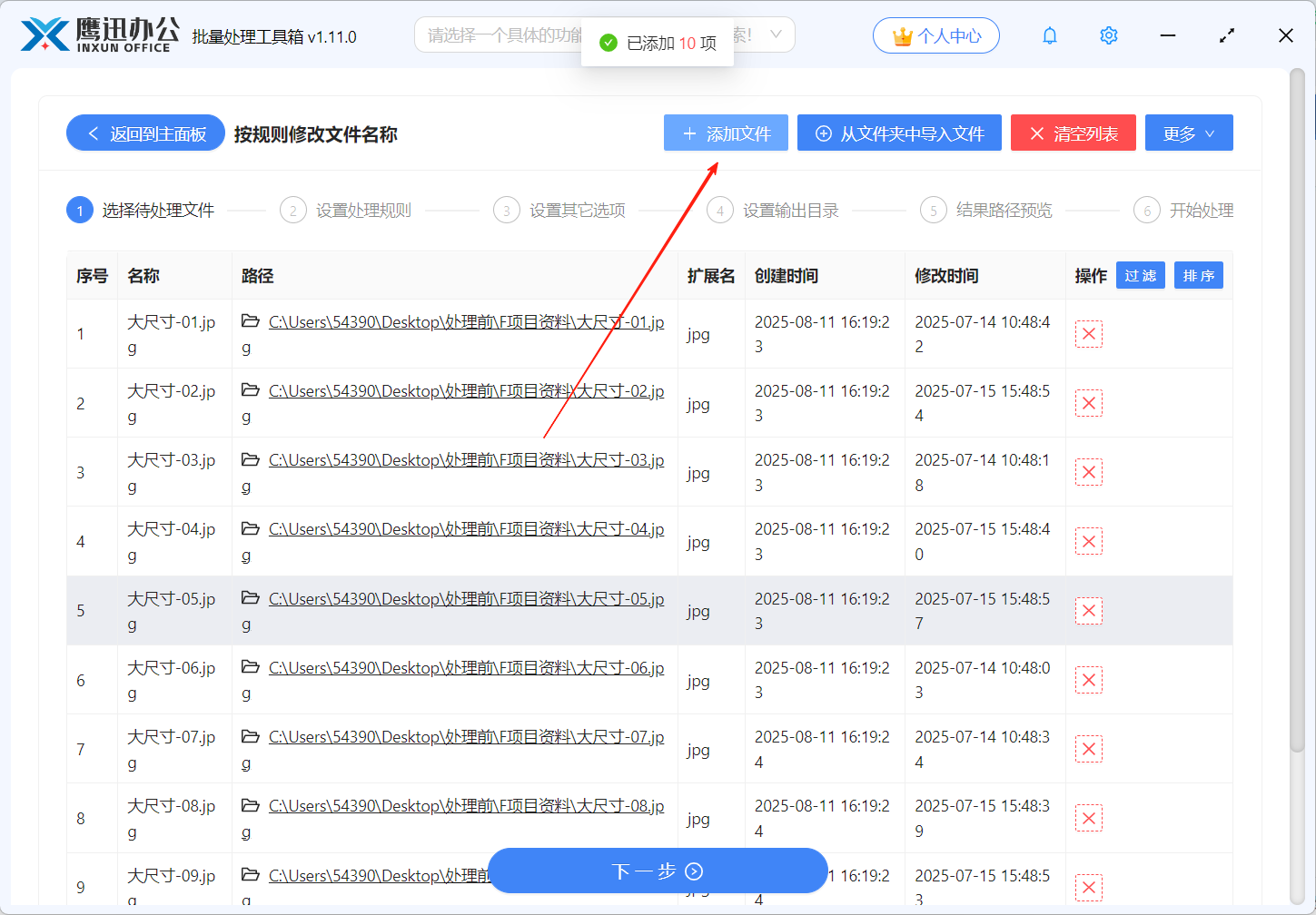The image size is (1316, 915).
Task: Open settings via the gear icon
Action: click(1109, 36)
